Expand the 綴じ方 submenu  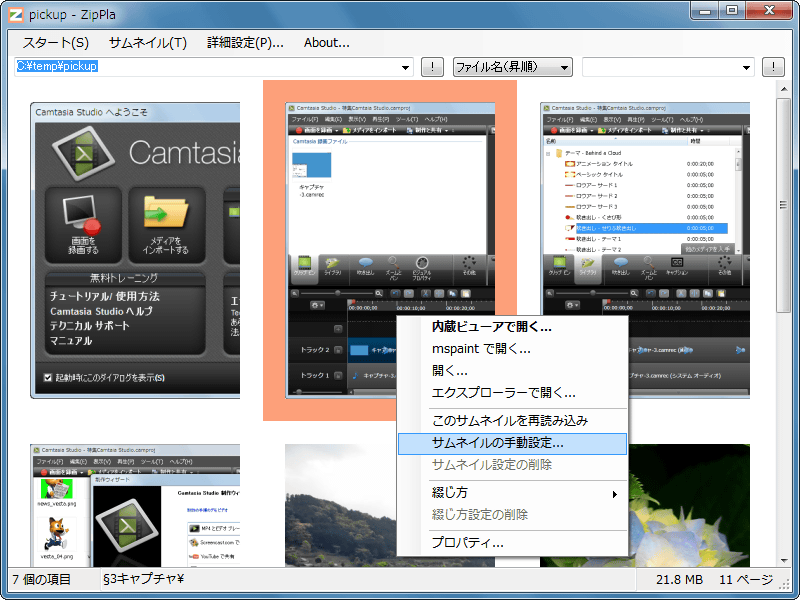pyautogui.click(x=512, y=493)
